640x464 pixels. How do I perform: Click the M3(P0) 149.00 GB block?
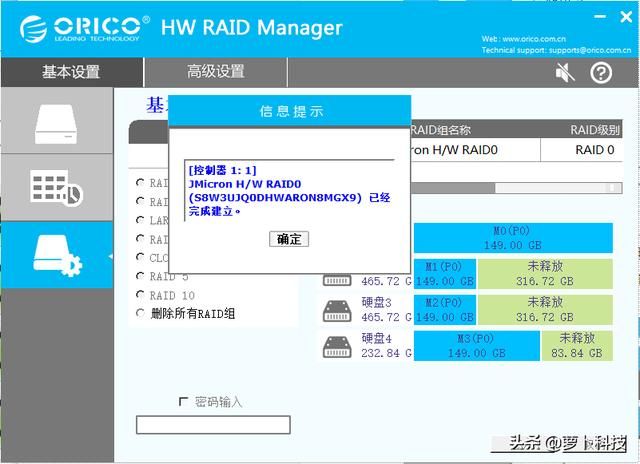[477, 346]
